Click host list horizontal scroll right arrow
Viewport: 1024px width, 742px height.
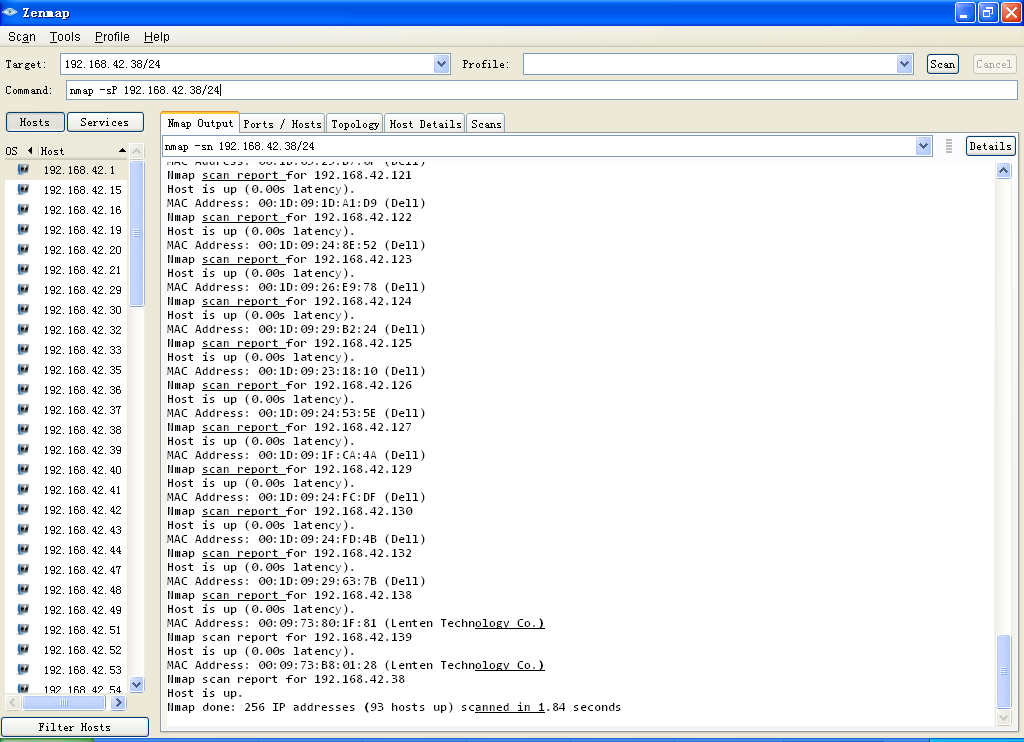pos(118,703)
